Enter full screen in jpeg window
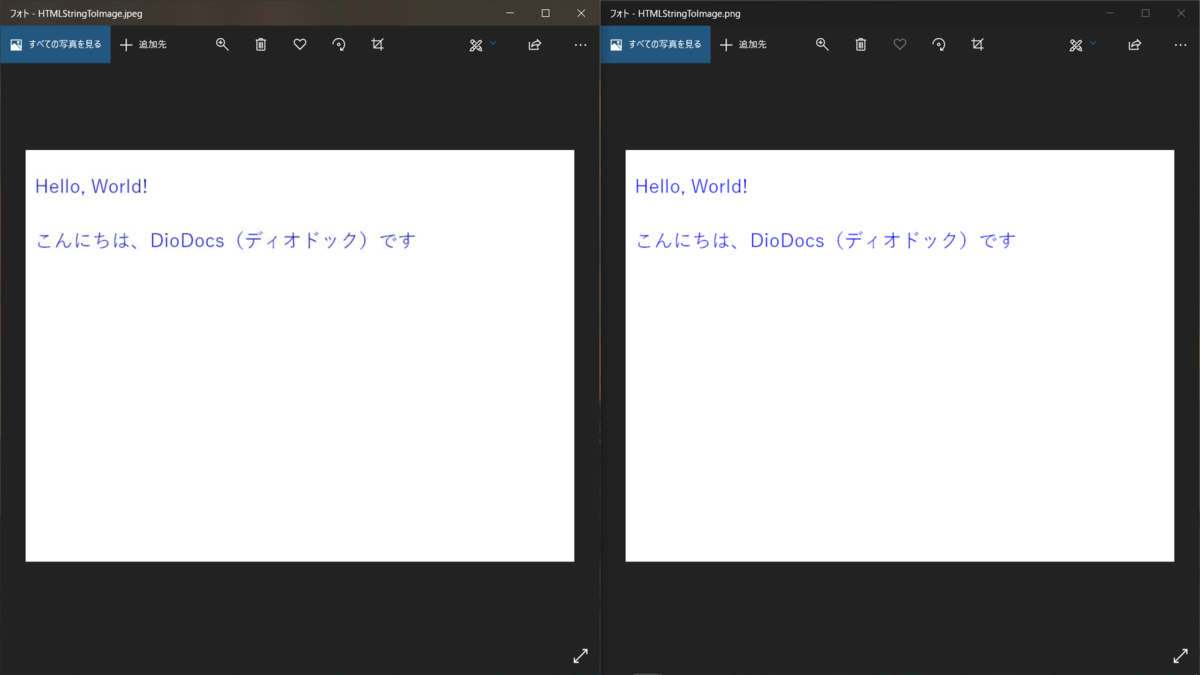Image resolution: width=1200 pixels, height=675 pixels. tap(580, 656)
